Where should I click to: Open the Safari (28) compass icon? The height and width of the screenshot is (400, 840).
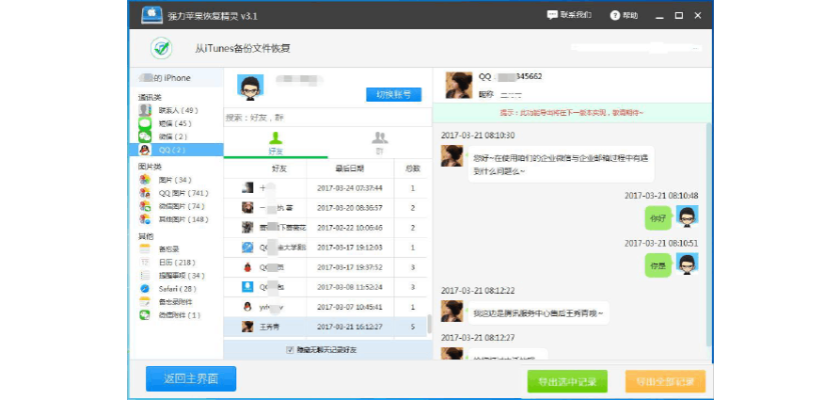pyautogui.click(x=145, y=289)
